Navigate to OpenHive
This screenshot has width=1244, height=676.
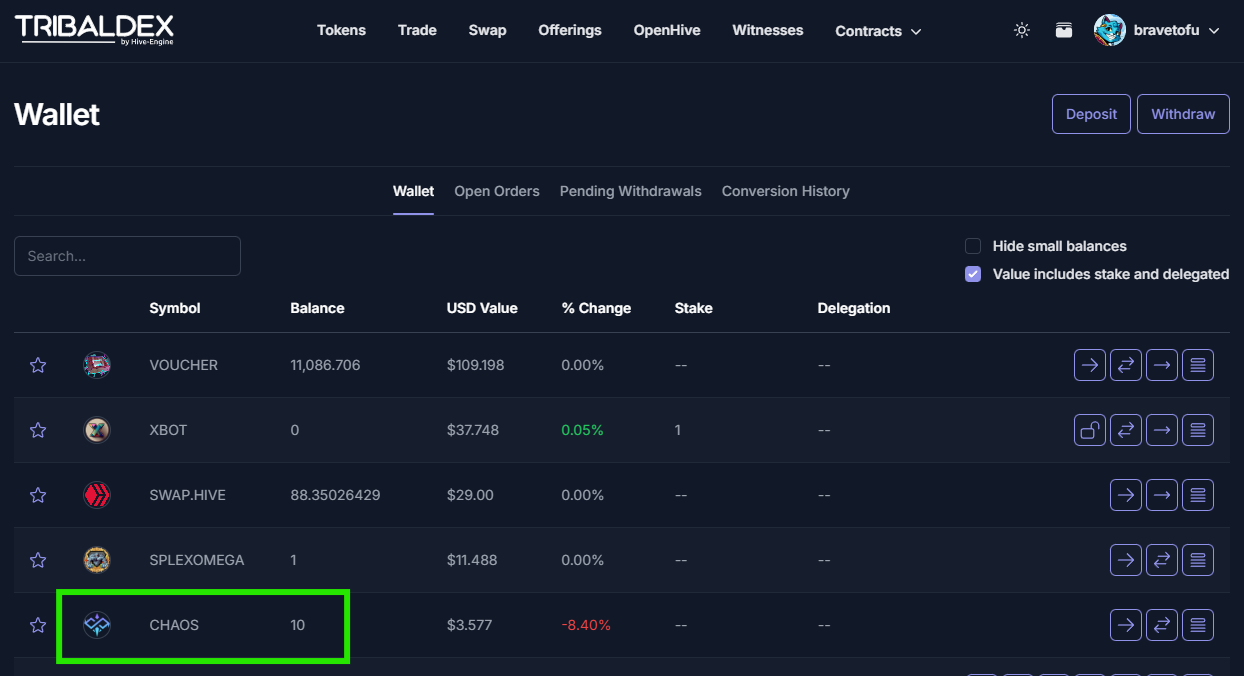coord(667,30)
